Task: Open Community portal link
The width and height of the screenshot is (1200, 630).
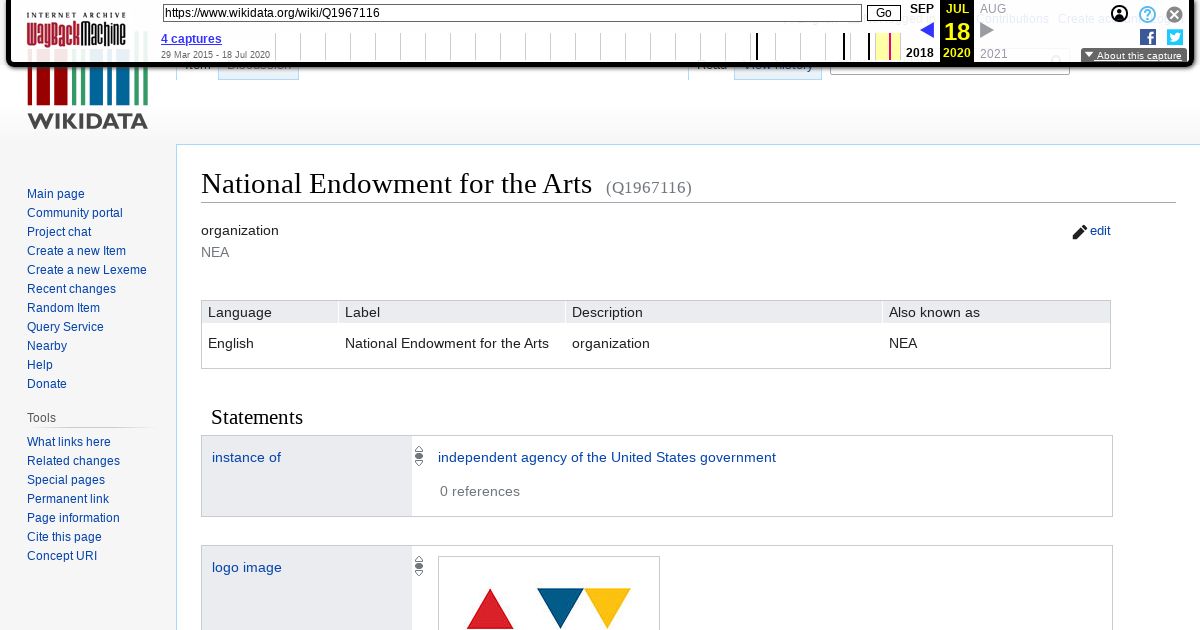Action: [x=75, y=213]
